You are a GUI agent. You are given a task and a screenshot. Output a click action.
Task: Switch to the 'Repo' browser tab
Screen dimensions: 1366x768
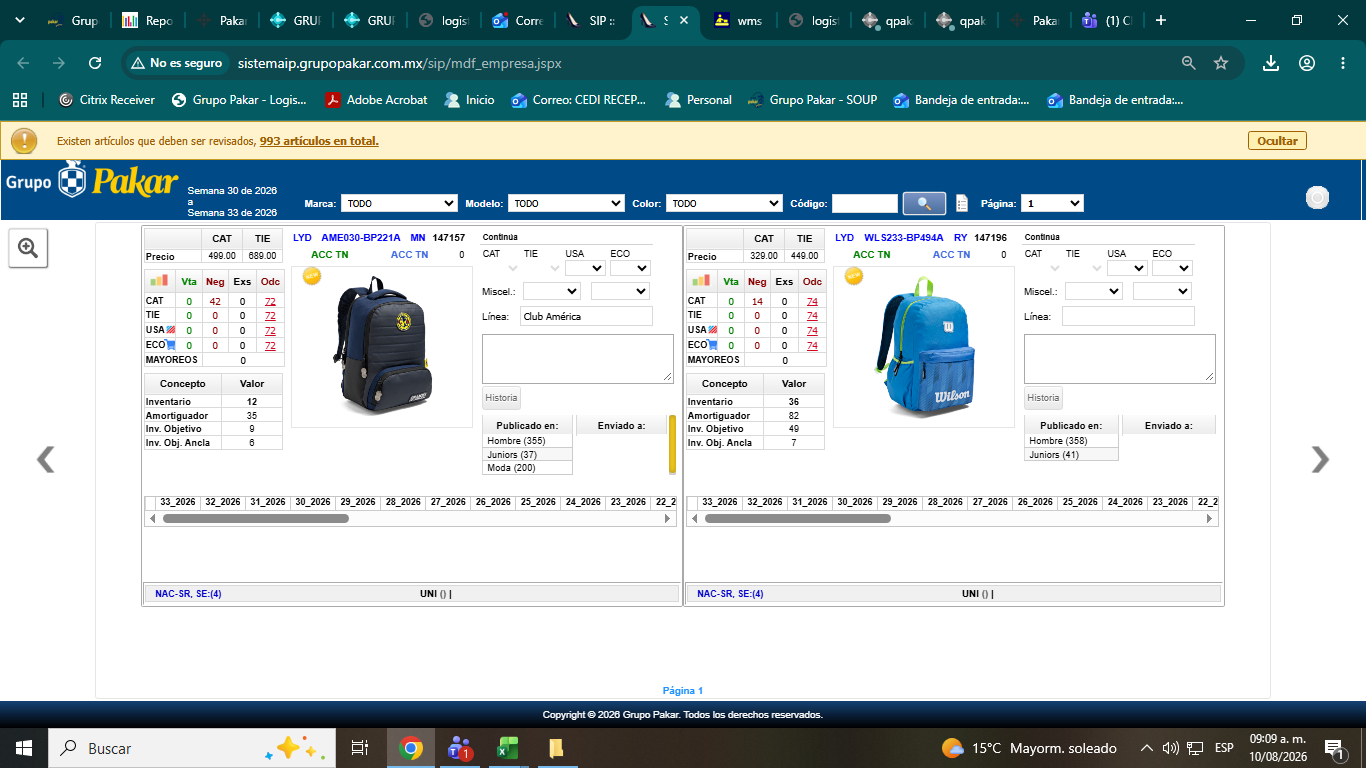tap(147, 21)
